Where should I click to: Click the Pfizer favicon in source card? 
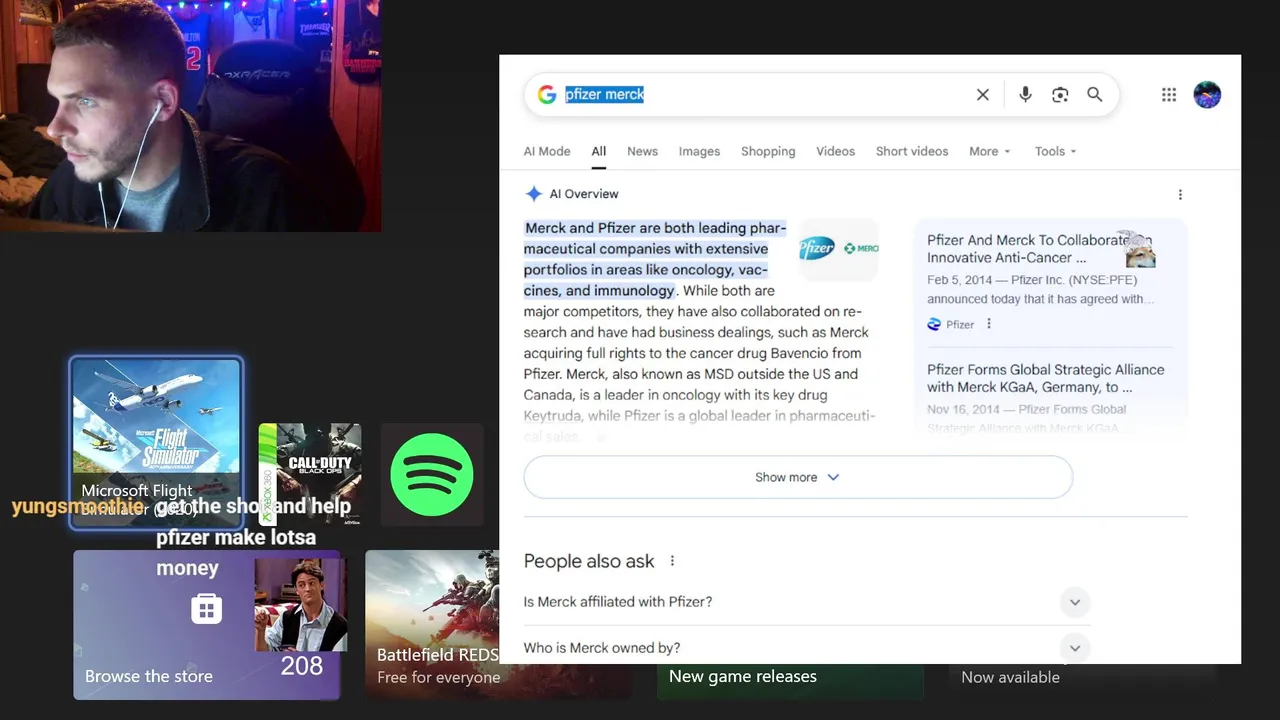tap(934, 324)
